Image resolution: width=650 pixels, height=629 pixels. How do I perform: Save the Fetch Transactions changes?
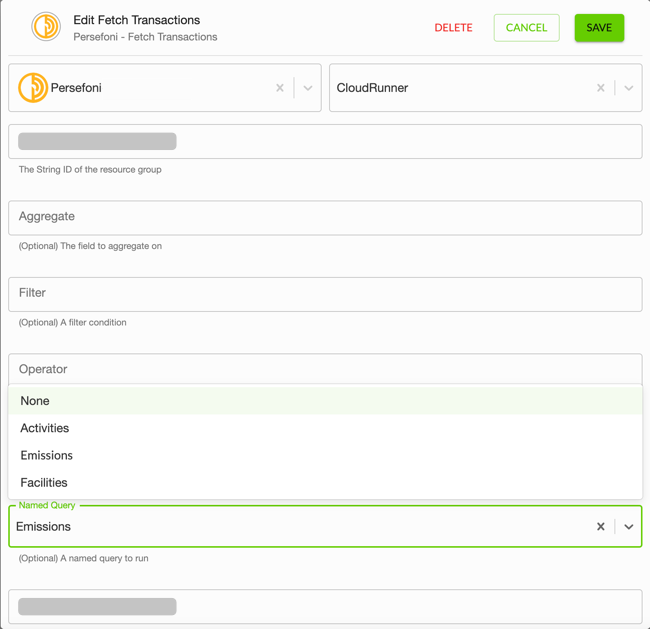coord(599,28)
